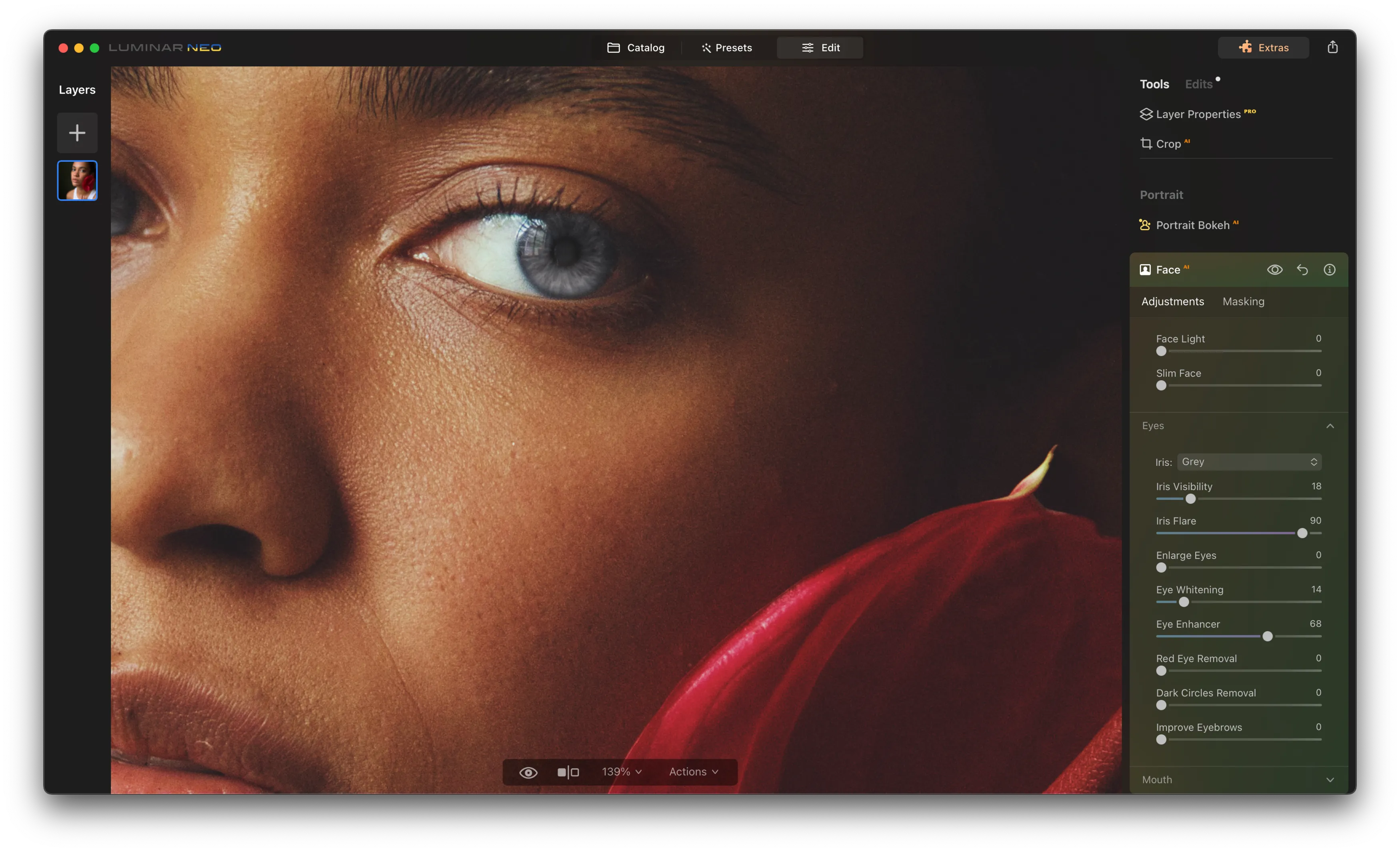
Task: Expand the Mouth section
Action: click(1330, 780)
